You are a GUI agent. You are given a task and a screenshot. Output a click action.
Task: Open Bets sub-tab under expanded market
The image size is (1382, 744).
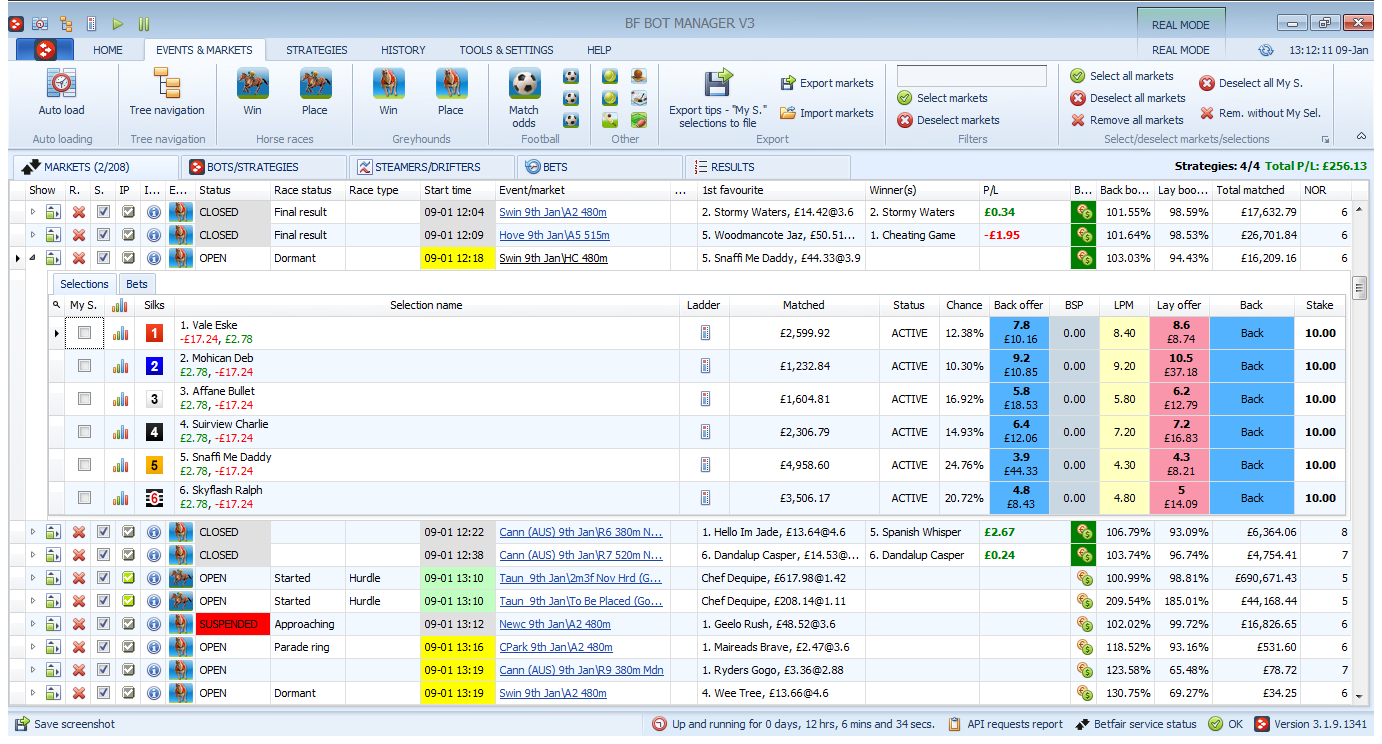coord(137,284)
